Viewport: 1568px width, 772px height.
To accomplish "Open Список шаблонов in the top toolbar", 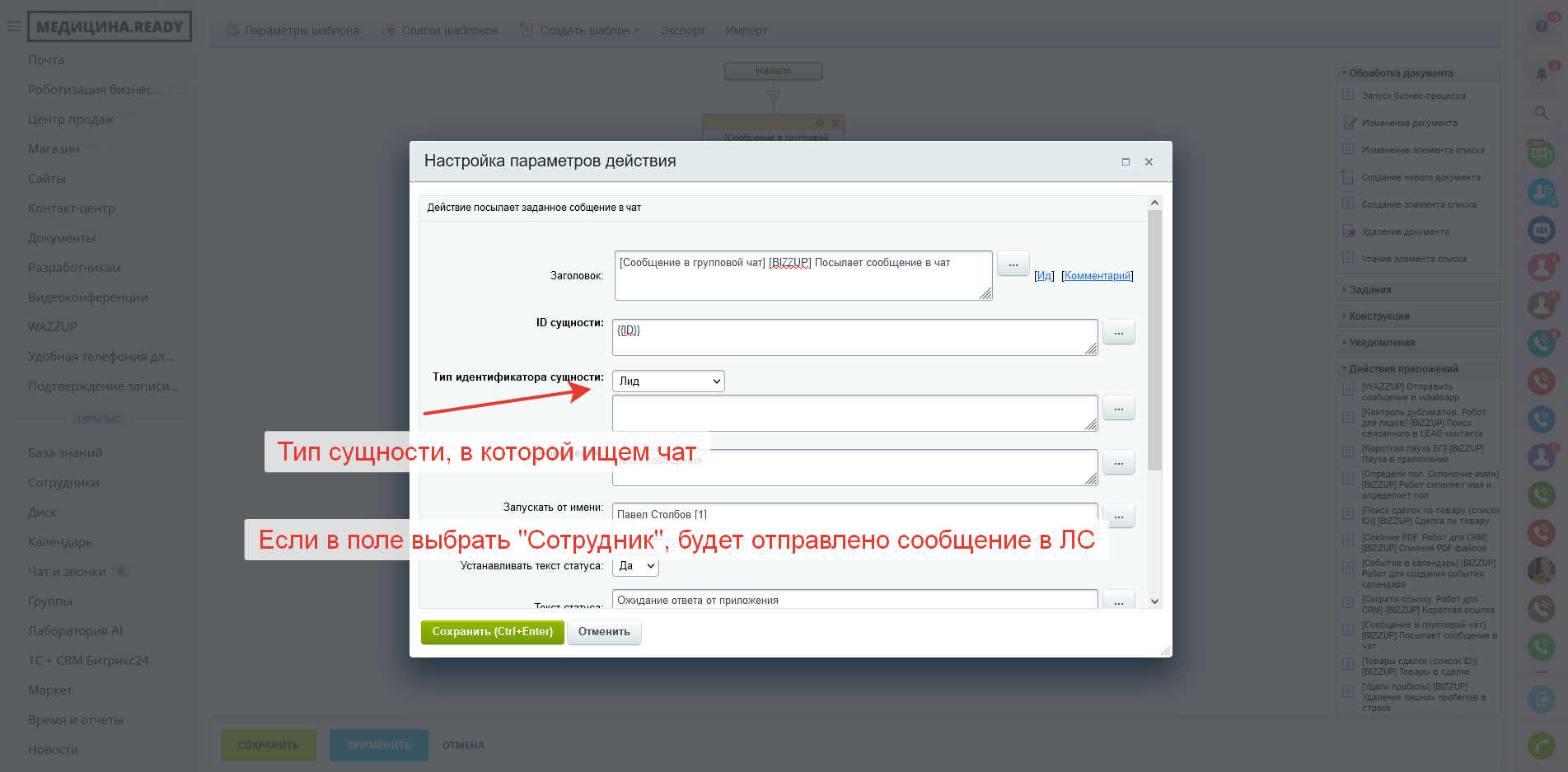I will [450, 30].
